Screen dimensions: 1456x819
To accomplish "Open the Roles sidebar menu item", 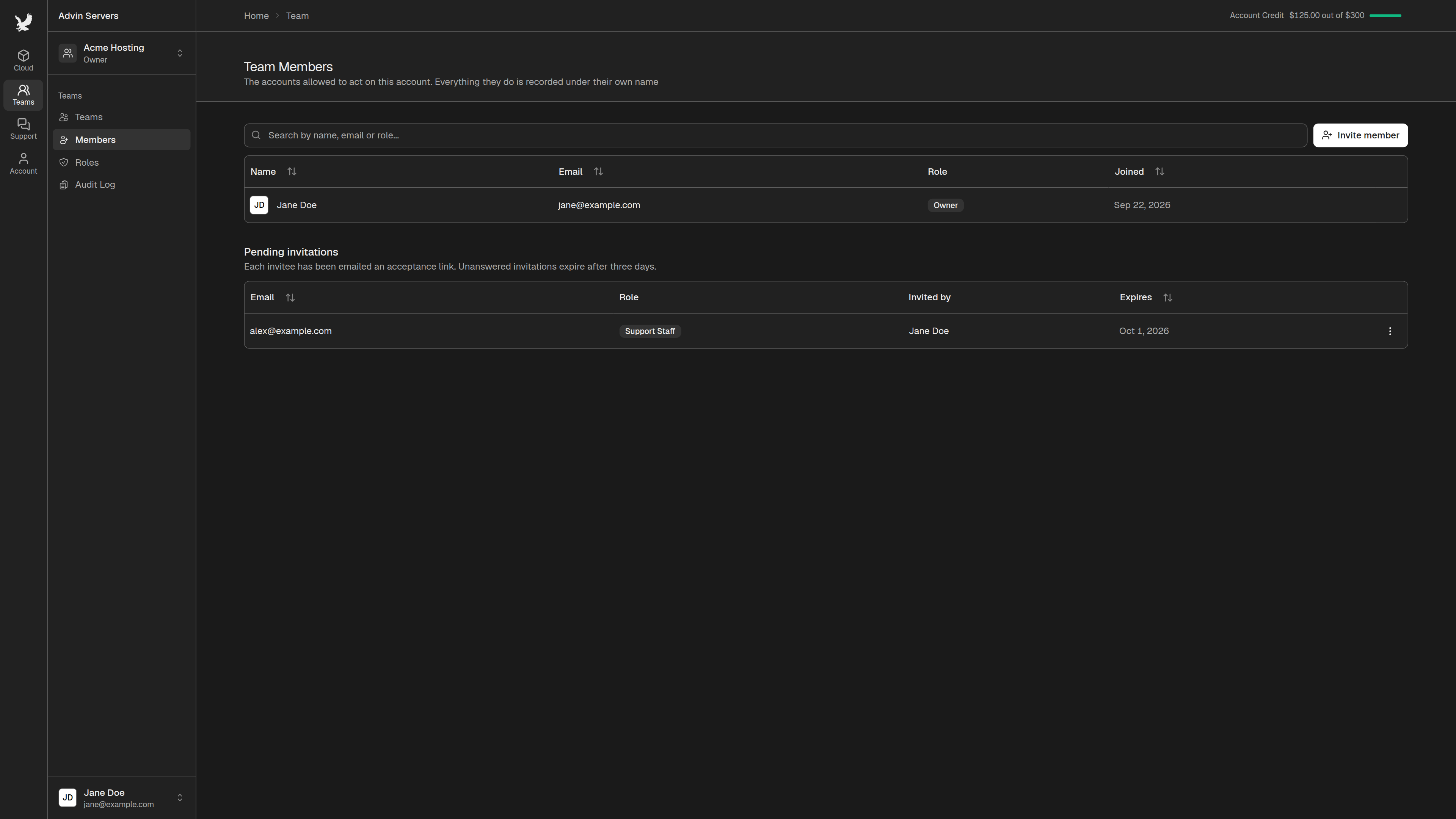I will [121, 162].
